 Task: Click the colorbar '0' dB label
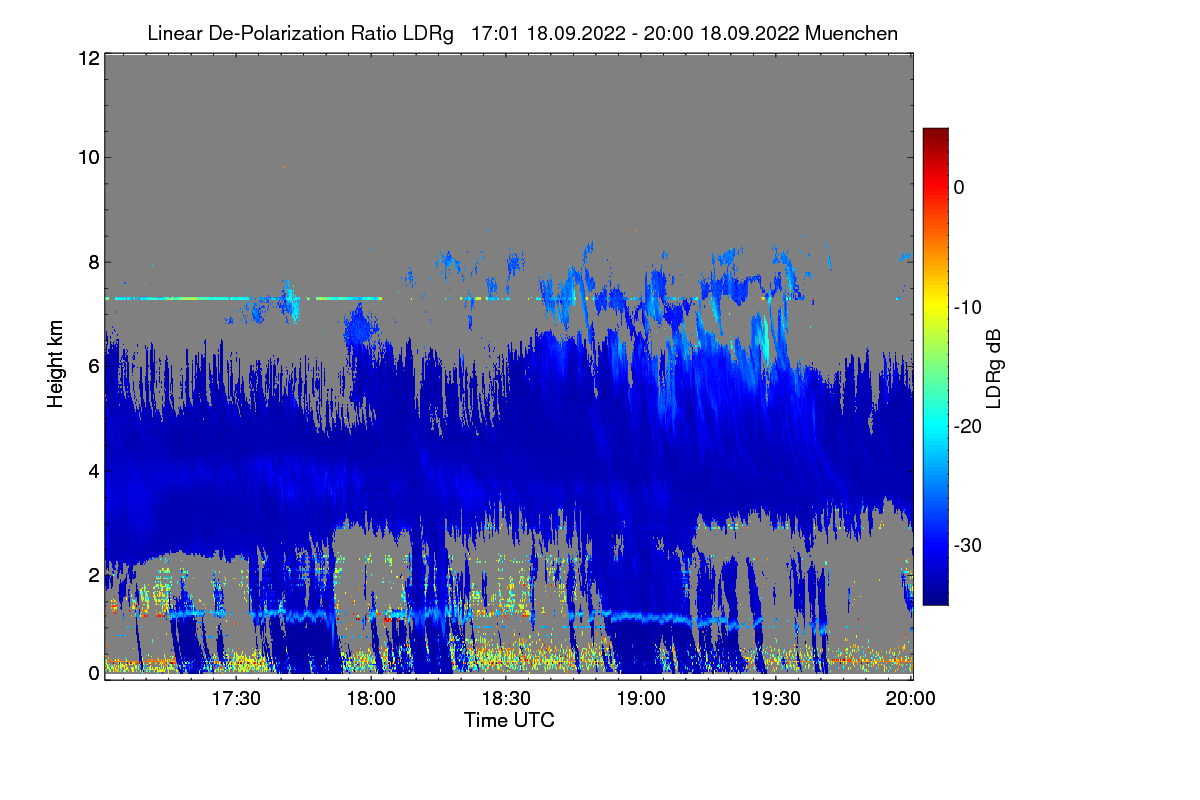point(959,188)
